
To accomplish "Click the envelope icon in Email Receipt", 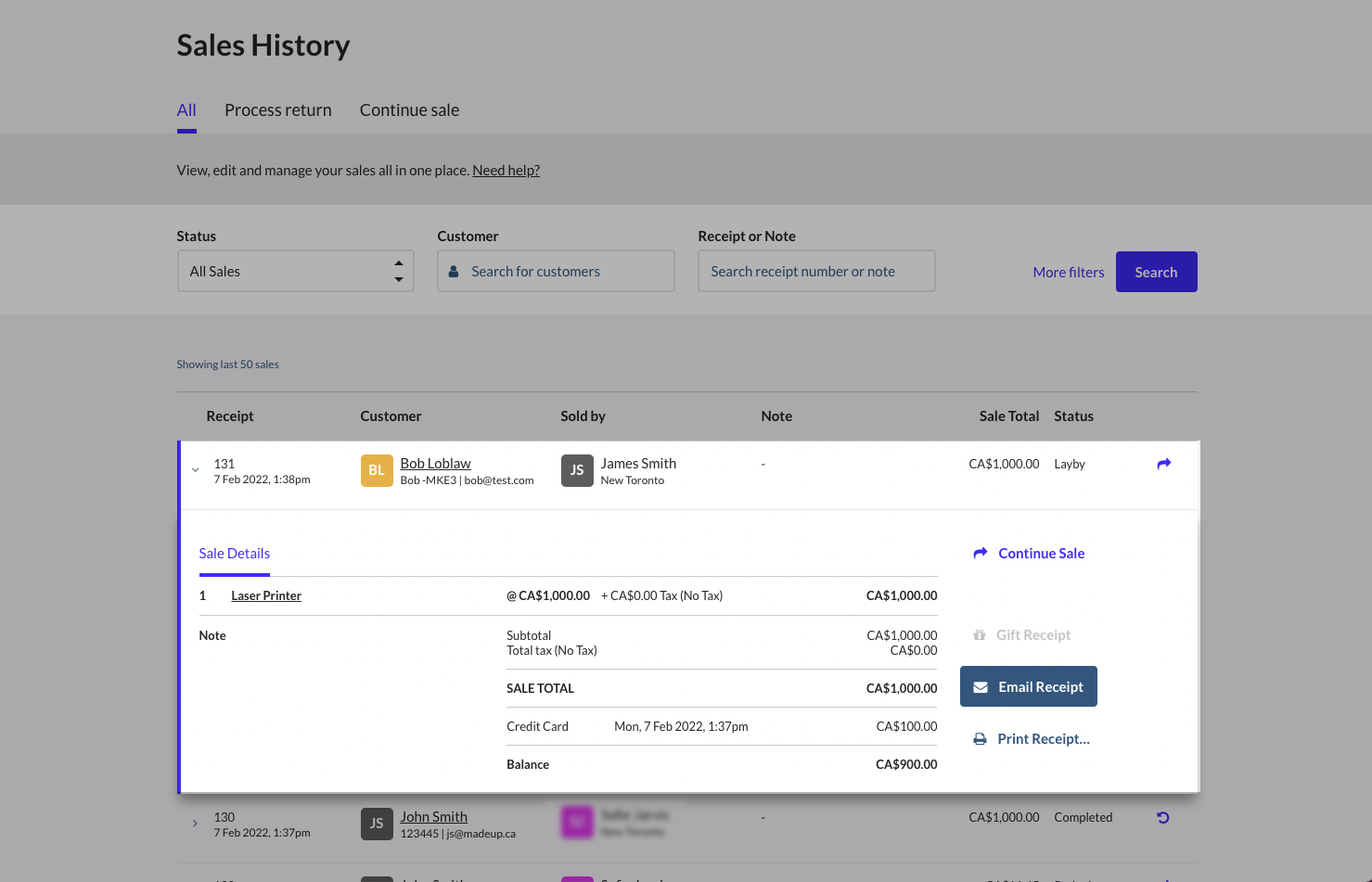I will [981, 687].
